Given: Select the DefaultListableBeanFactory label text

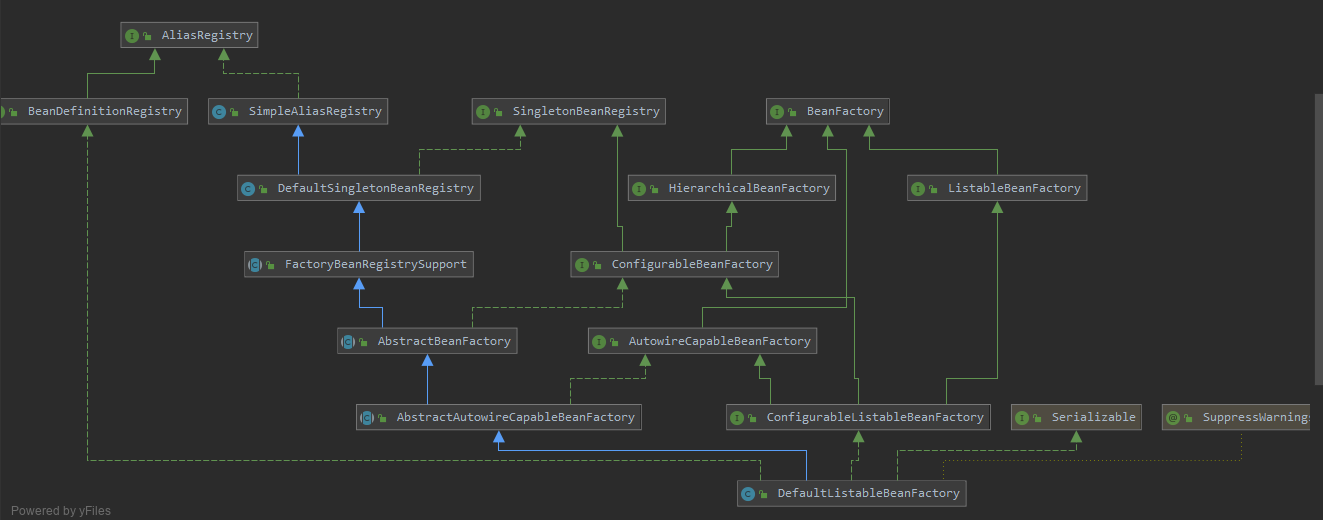Looking at the screenshot, I should click(x=869, y=493).
